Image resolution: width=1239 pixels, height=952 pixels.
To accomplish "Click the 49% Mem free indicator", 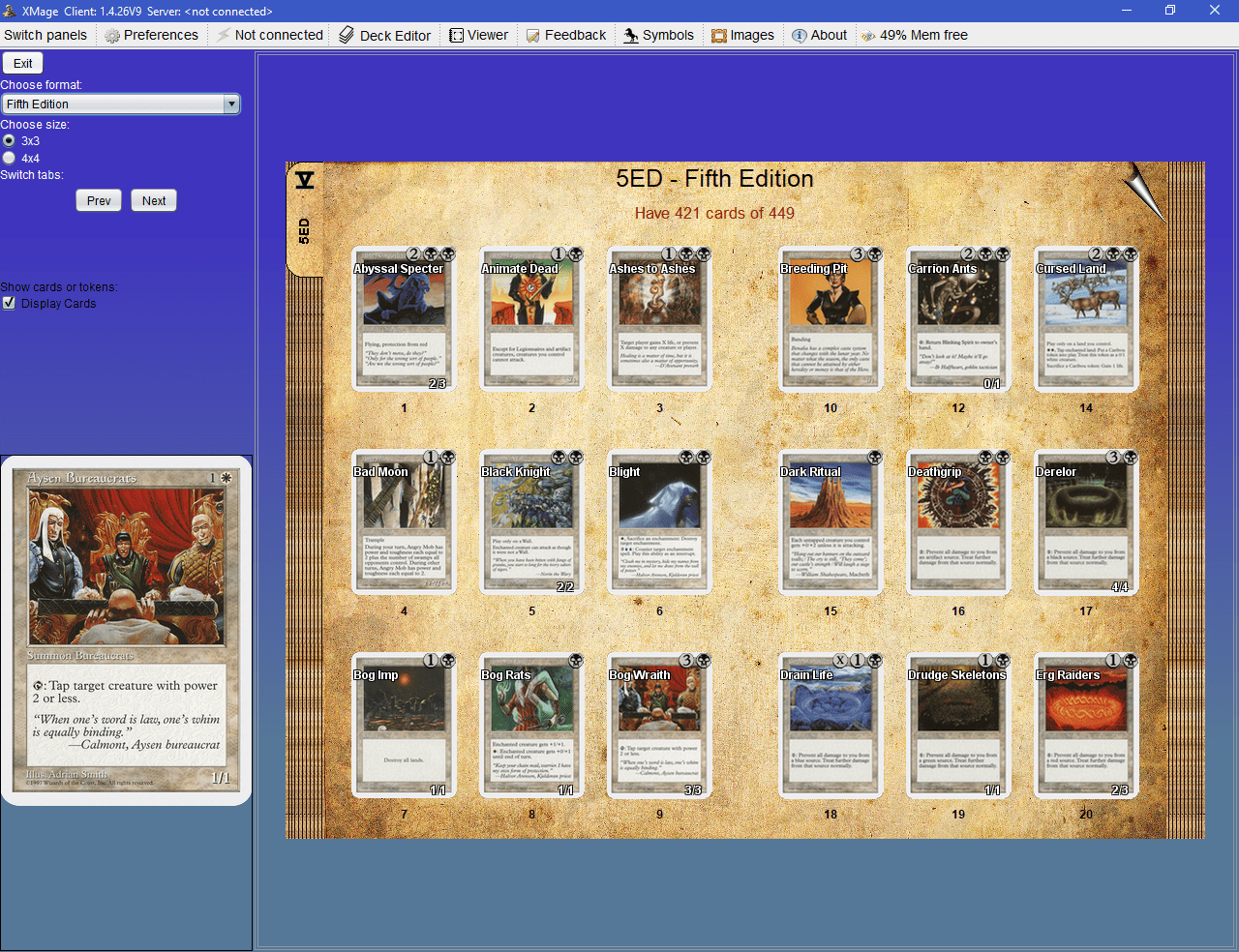I will (x=914, y=35).
